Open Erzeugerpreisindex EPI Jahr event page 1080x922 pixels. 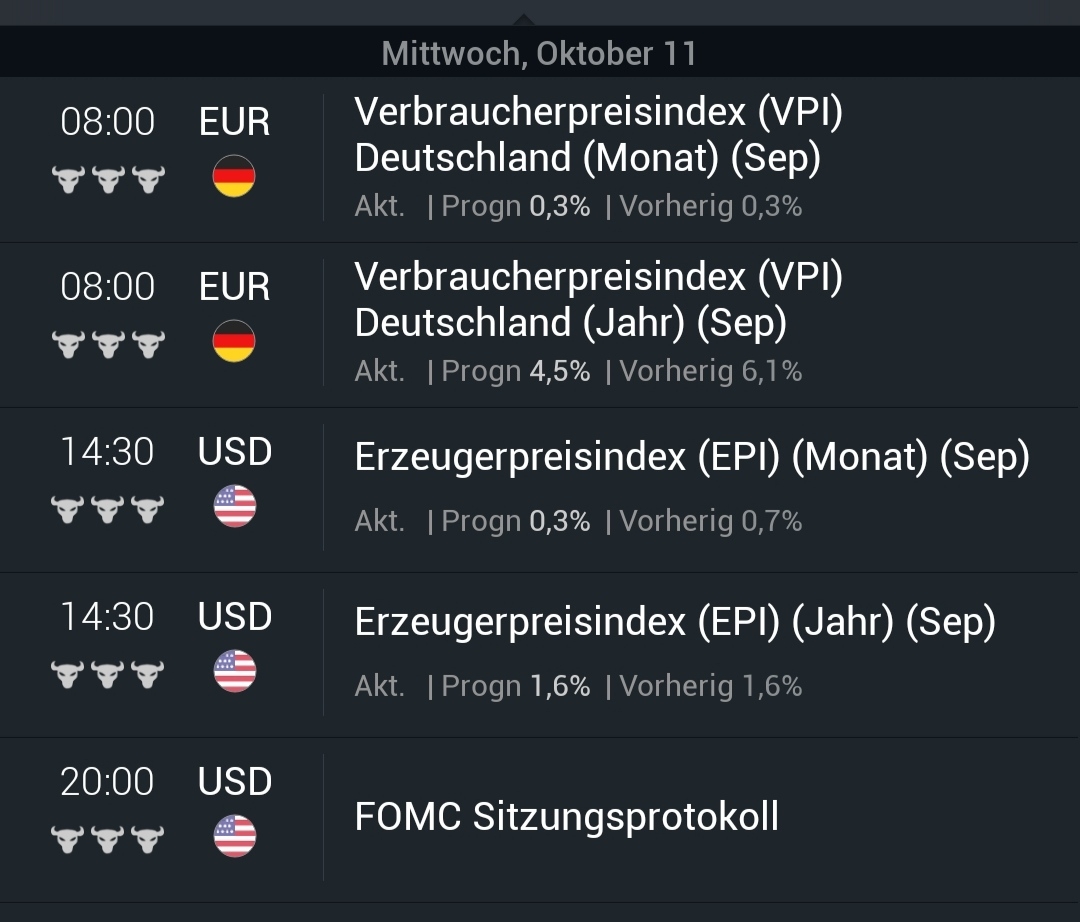point(673,620)
